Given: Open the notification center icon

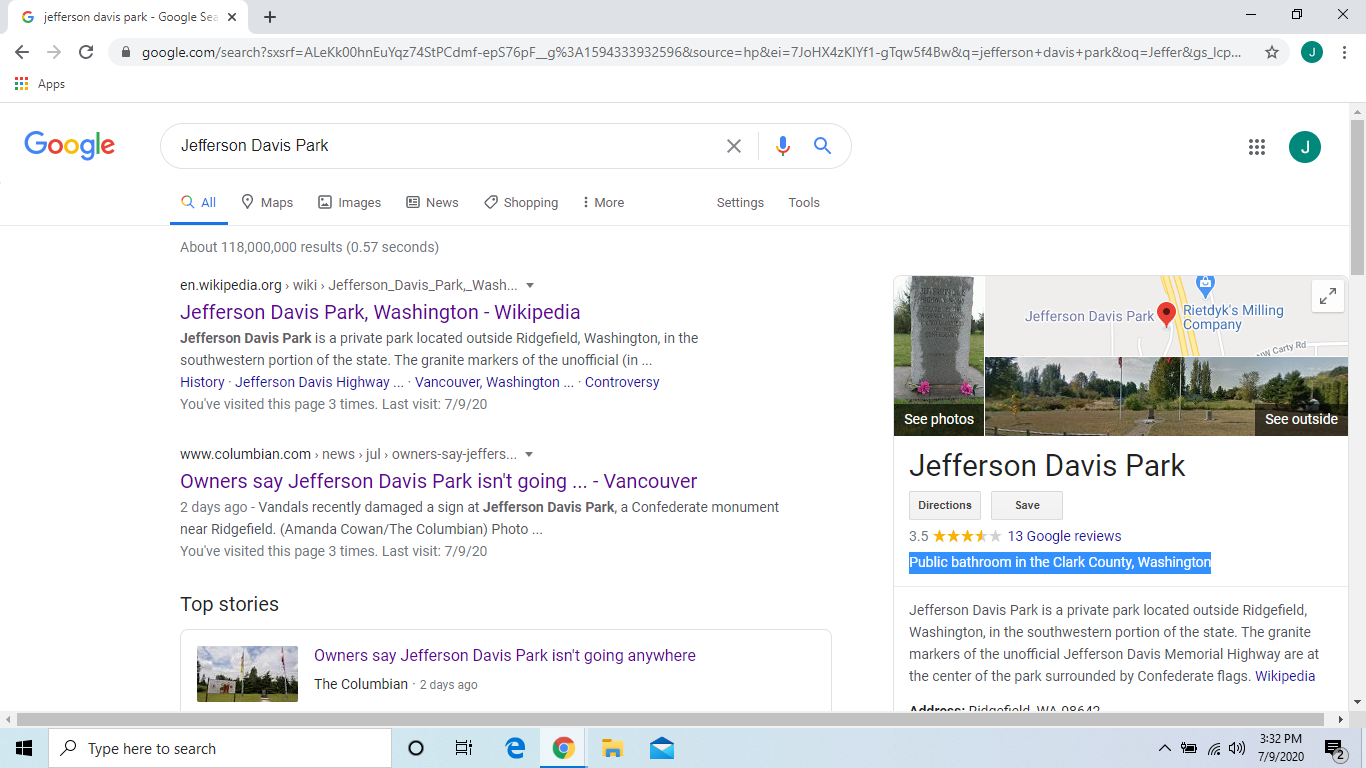Looking at the screenshot, I should 1335,748.
